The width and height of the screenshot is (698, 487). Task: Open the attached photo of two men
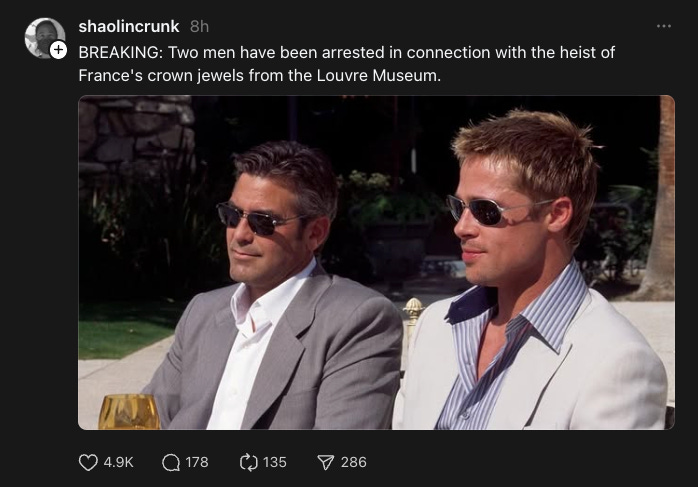(376, 262)
